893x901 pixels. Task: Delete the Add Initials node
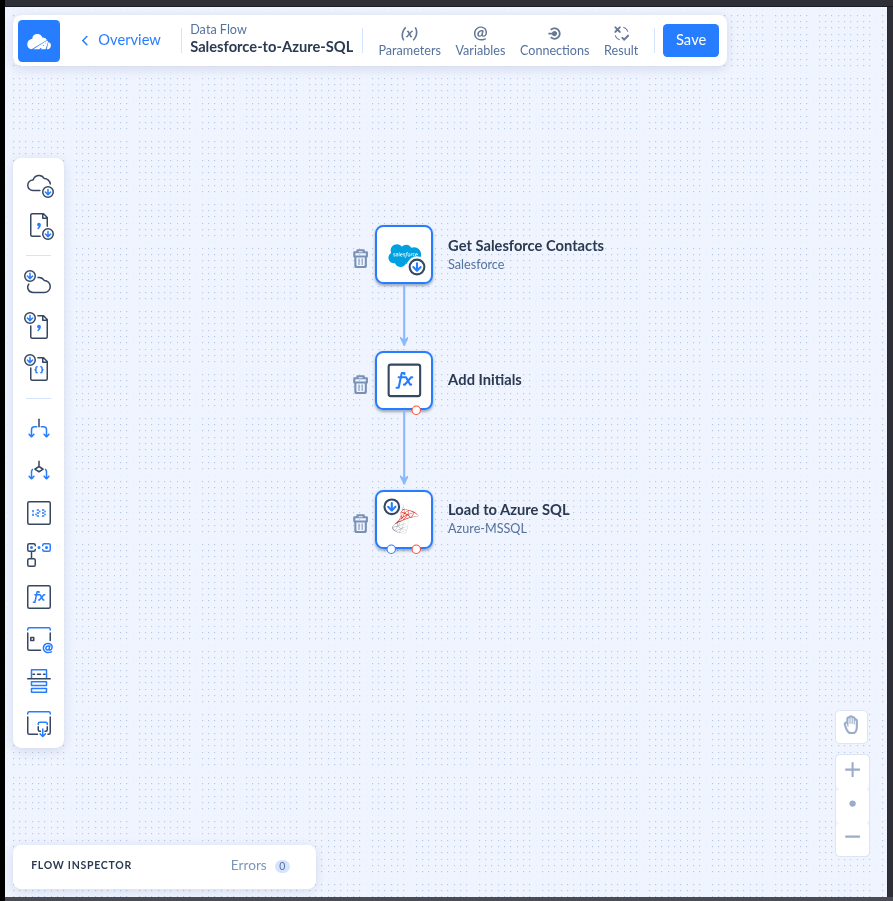tap(360, 384)
